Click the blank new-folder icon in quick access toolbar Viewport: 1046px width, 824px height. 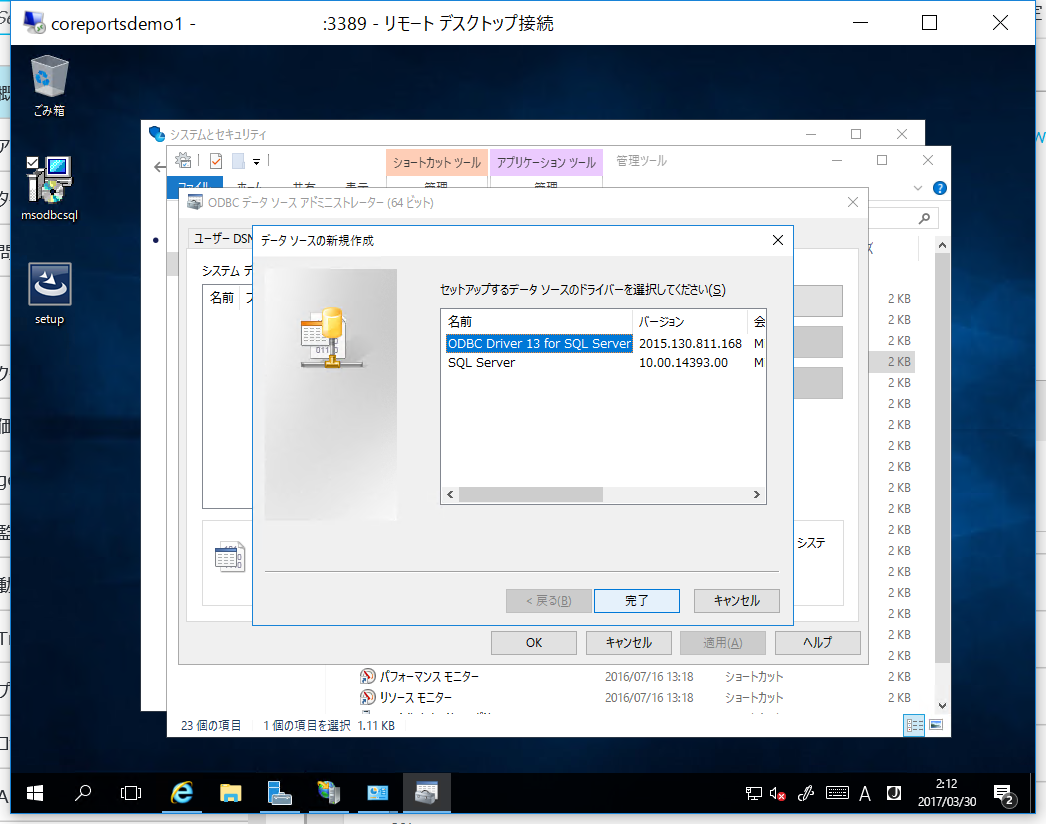pos(238,161)
